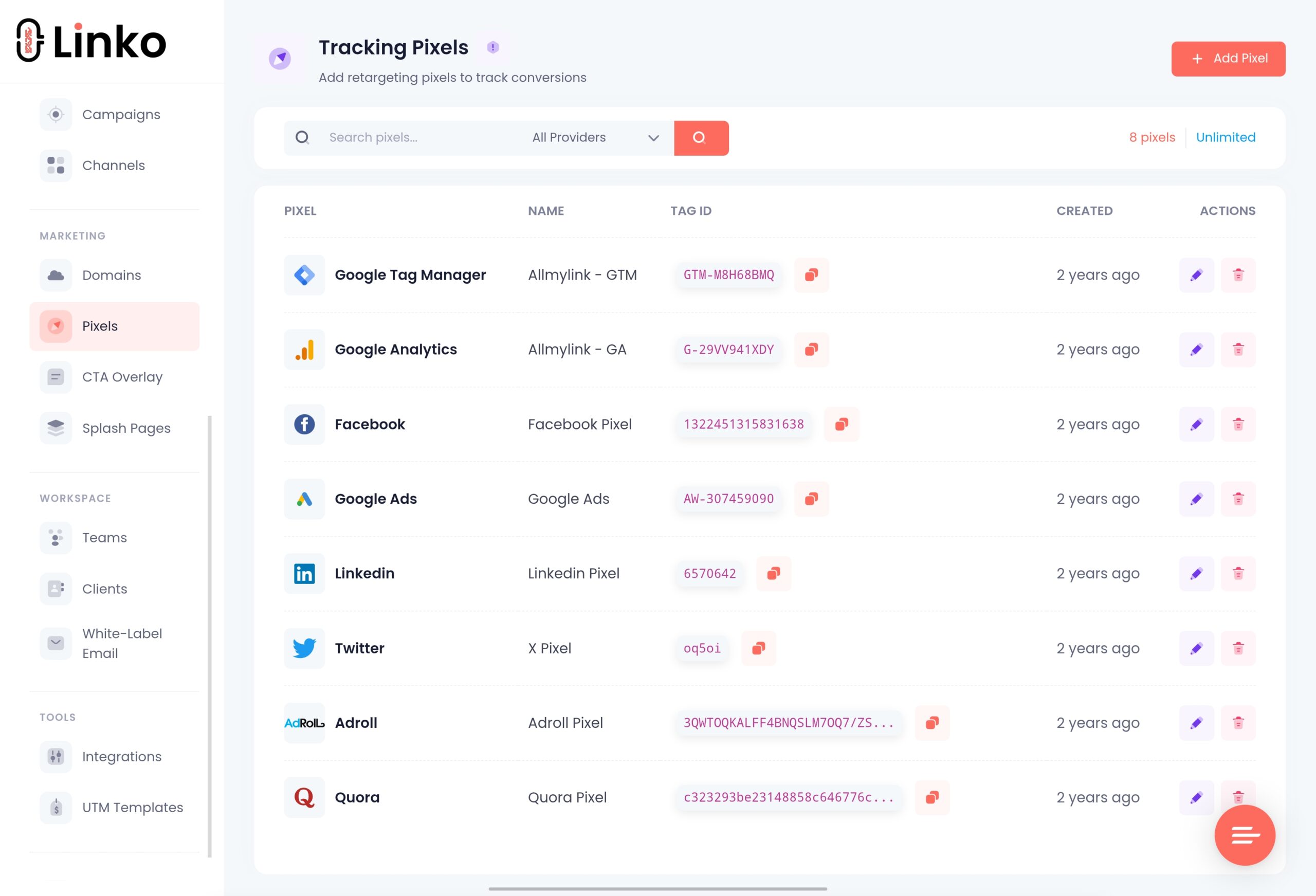Image resolution: width=1316 pixels, height=896 pixels.
Task: Open CTA Overlay in the sidebar
Action: (x=115, y=377)
